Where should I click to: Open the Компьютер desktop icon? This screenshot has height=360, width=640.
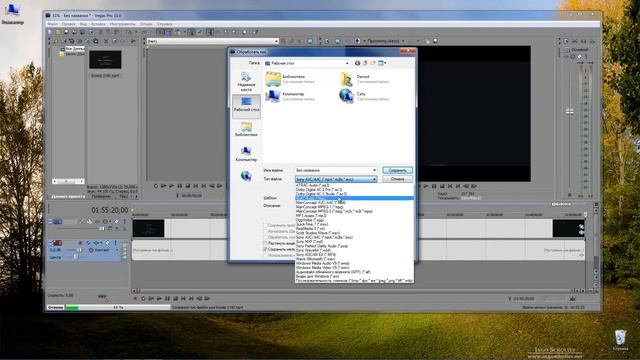click(12, 14)
